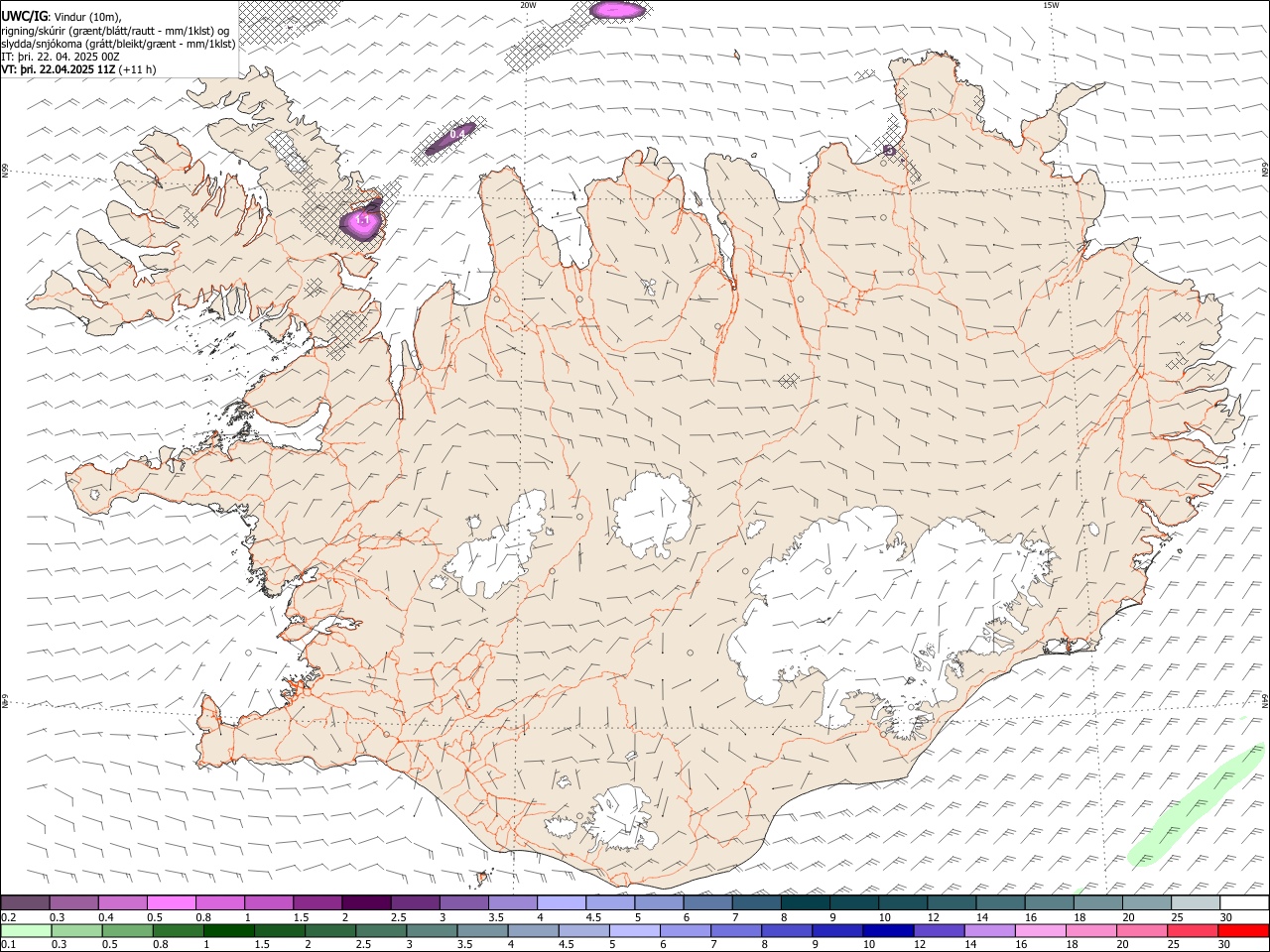Image resolution: width=1270 pixels, height=952 pixels.
Task: Click the bright pink upper swatch labeled 0.5
Action: click(171, 902)
